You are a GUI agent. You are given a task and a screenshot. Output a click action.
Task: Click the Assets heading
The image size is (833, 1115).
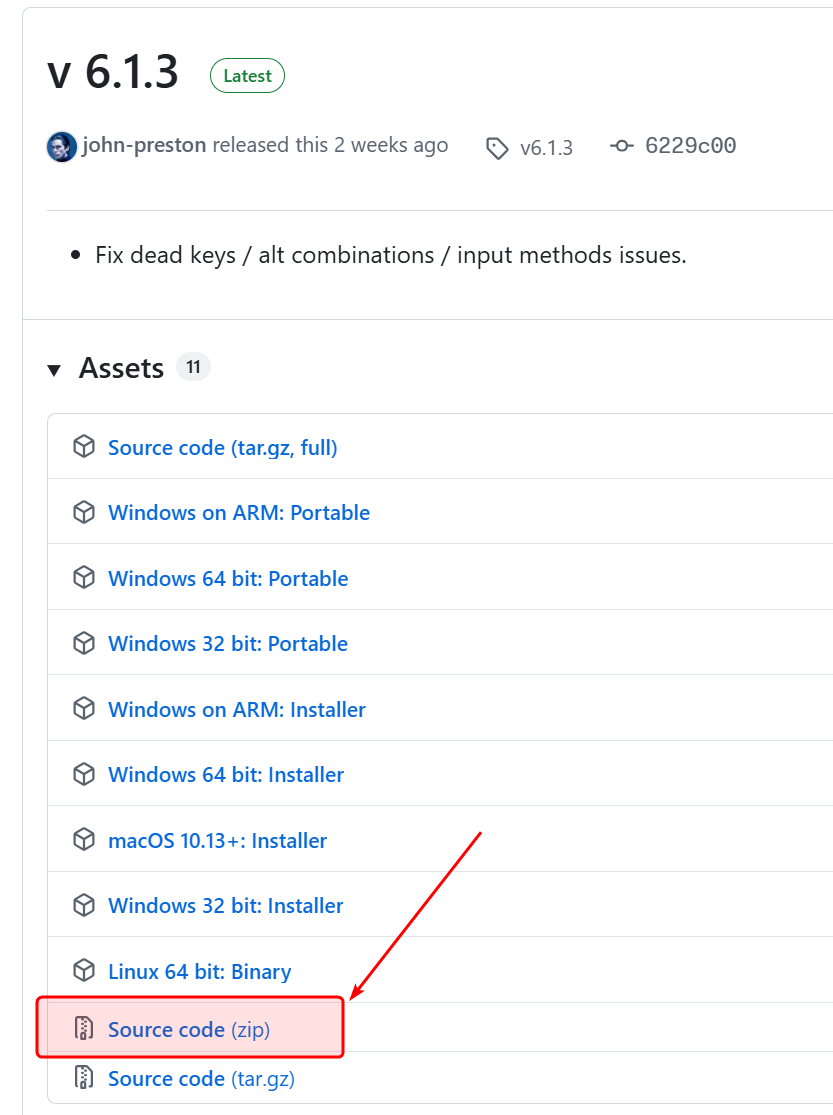(121, 368)
